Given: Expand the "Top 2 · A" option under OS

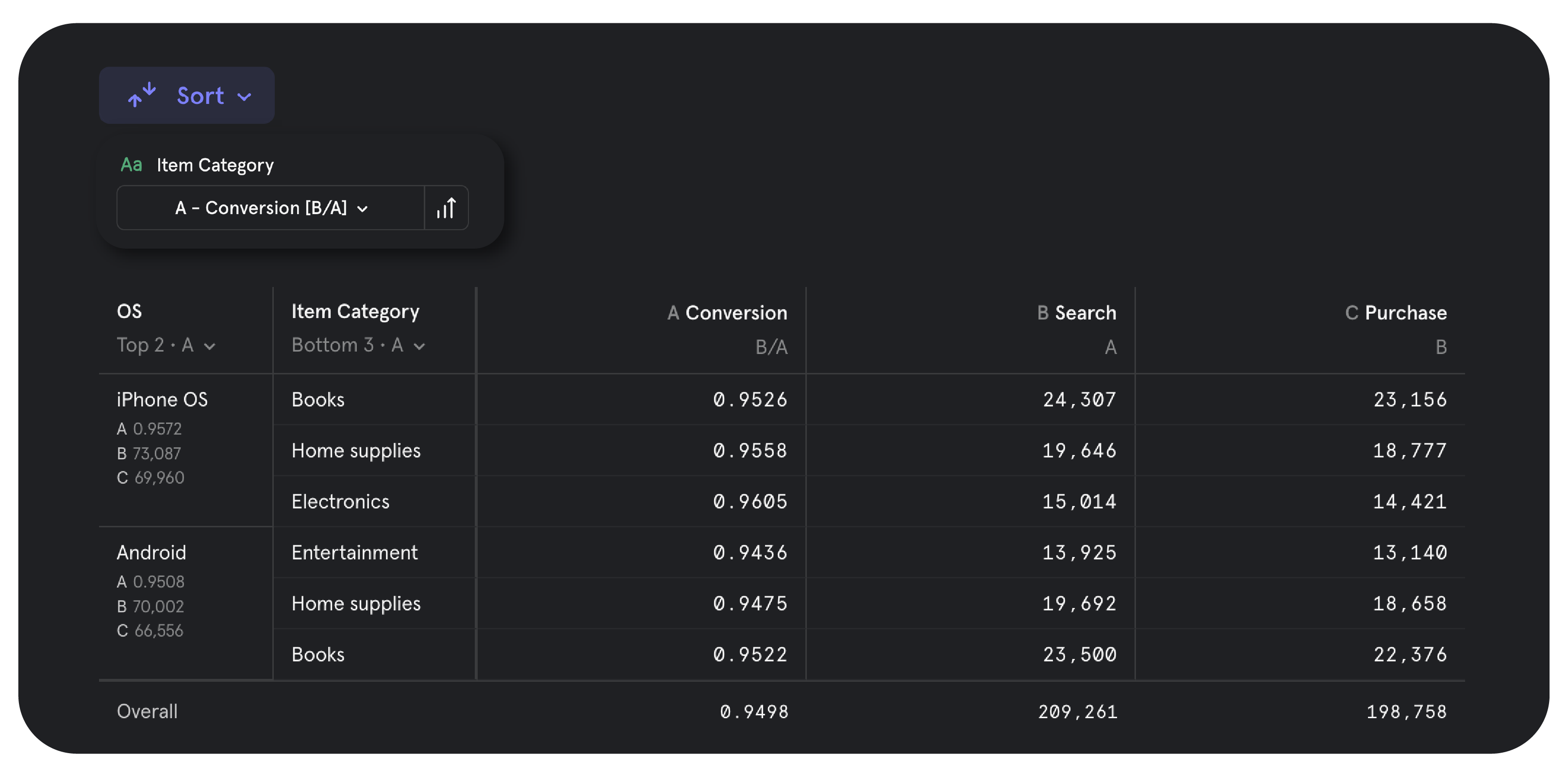Looking at the screenshot, I should point(166,345).
